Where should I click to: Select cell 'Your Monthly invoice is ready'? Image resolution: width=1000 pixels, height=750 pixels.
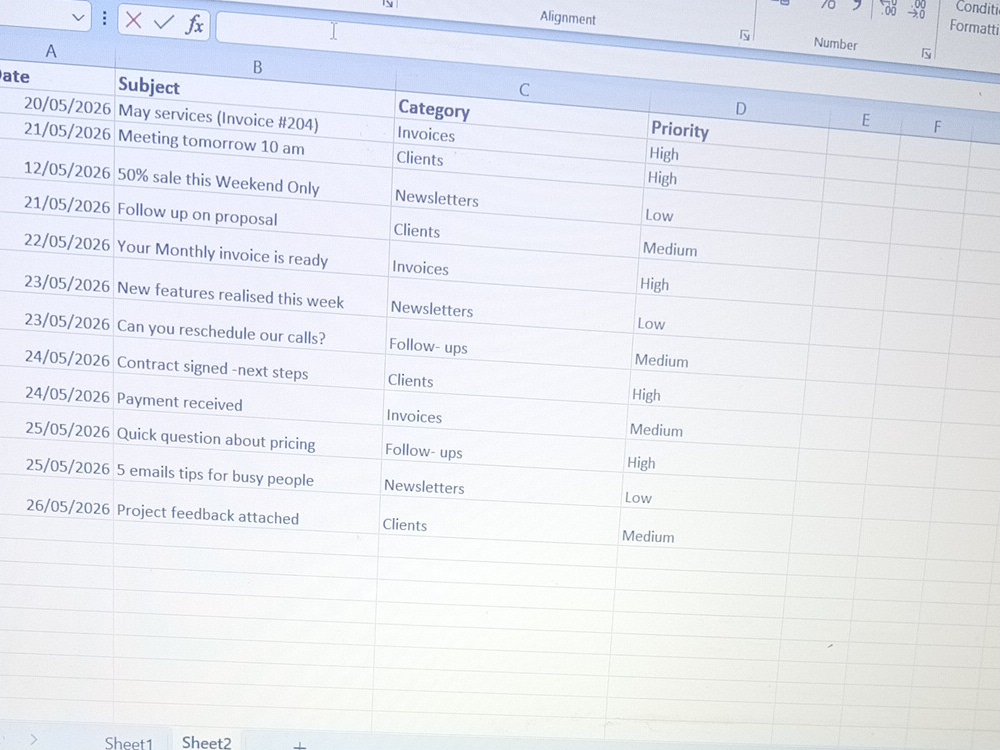tap(251, 253)
